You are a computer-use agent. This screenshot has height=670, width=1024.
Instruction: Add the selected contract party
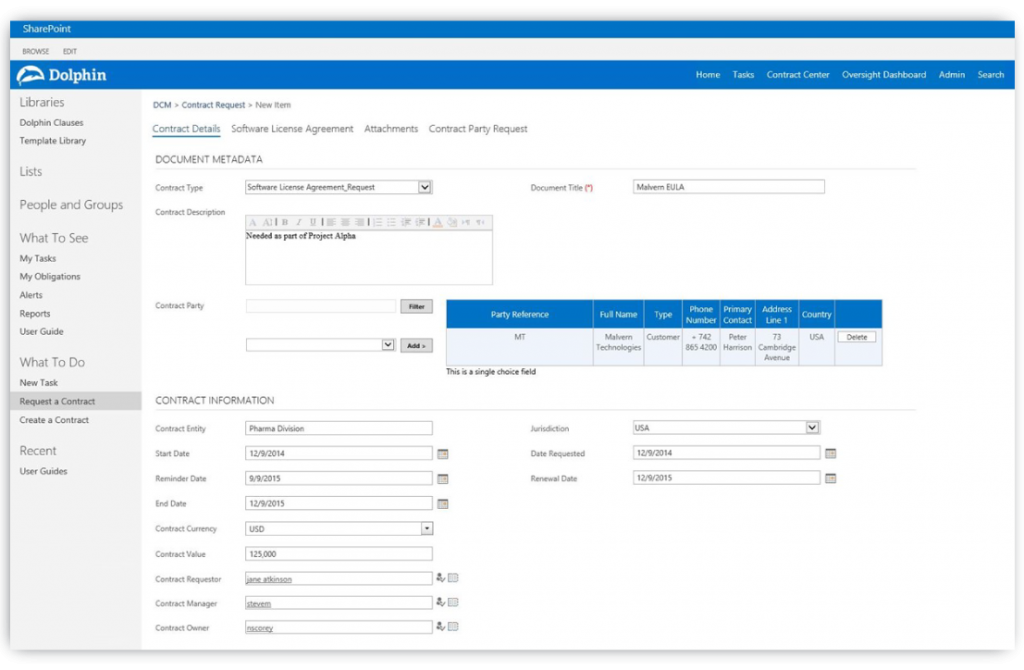(416, 343)
